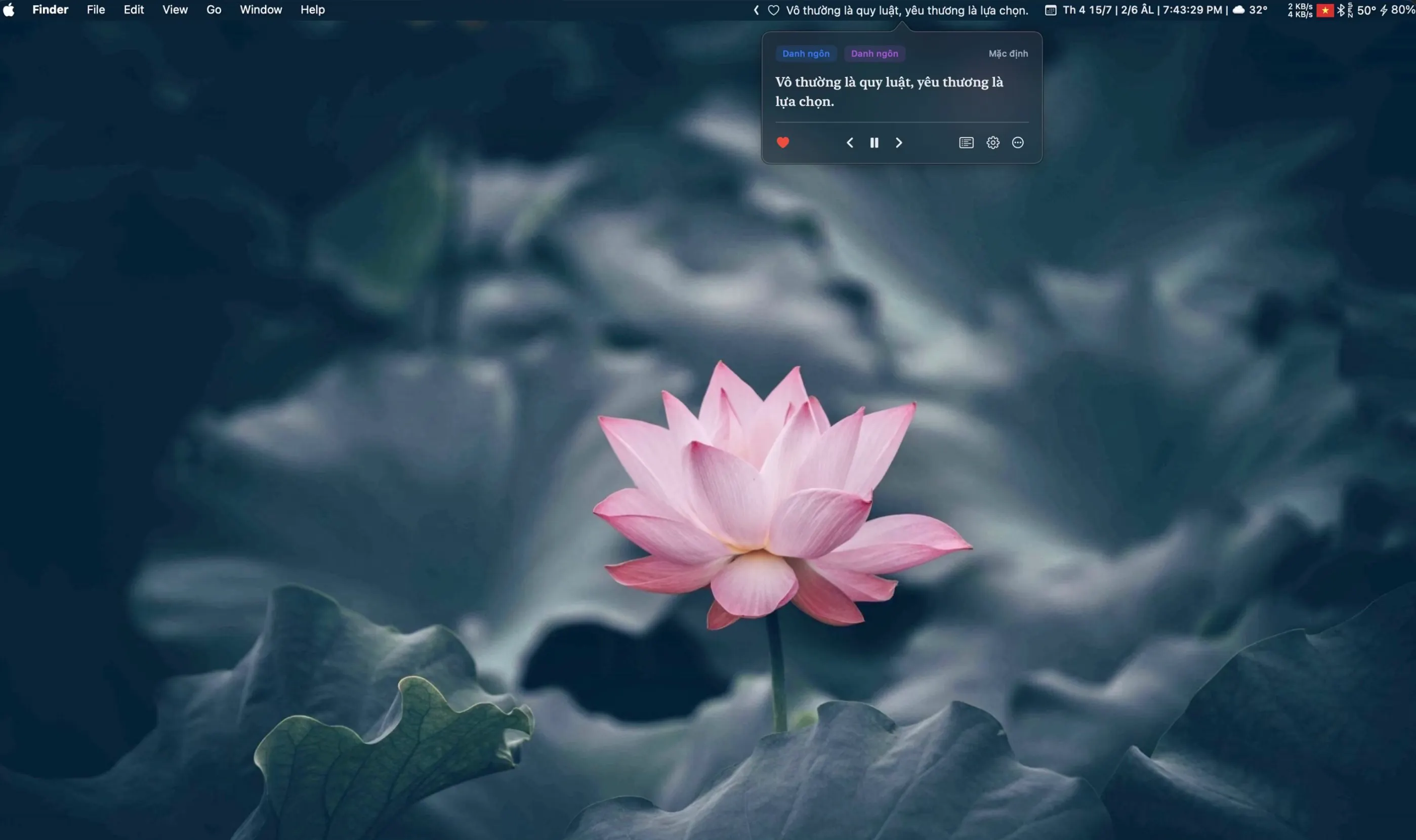Open the Go menu
Screen dimensions: 1416x840
(214, 10)
